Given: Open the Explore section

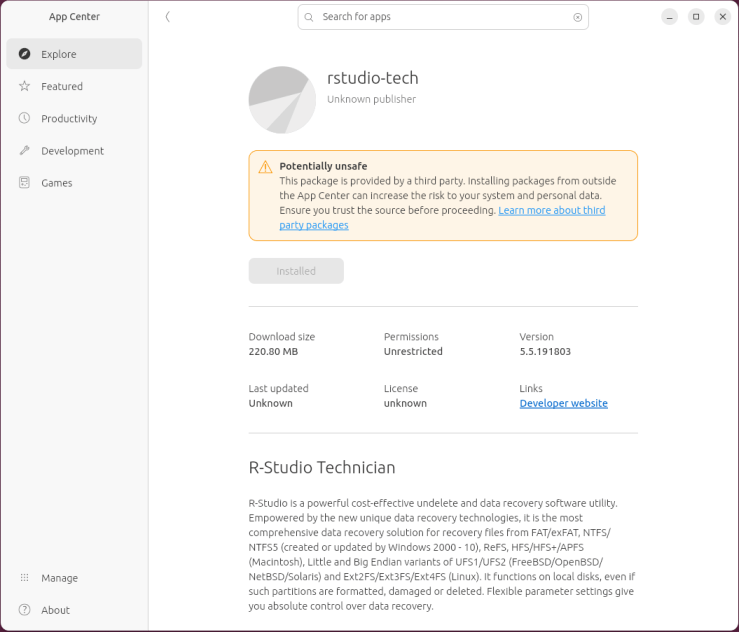Looking at the screenshot, I should pos(74,54).
